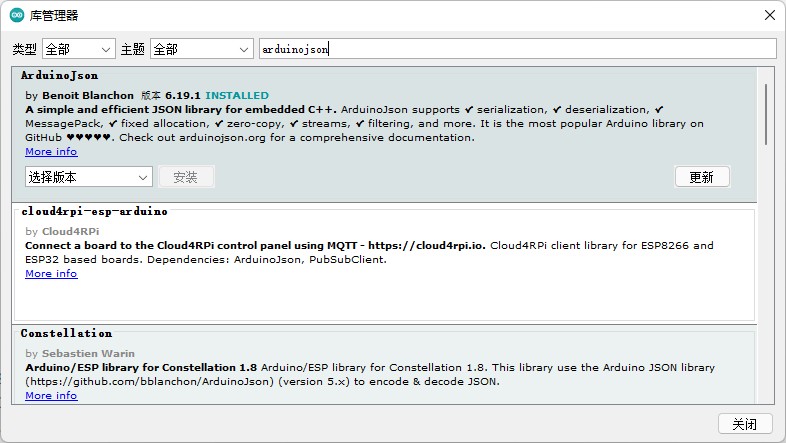Close the 库管理器 window with the X
786x443 pixels.
(x=770, y=15)
